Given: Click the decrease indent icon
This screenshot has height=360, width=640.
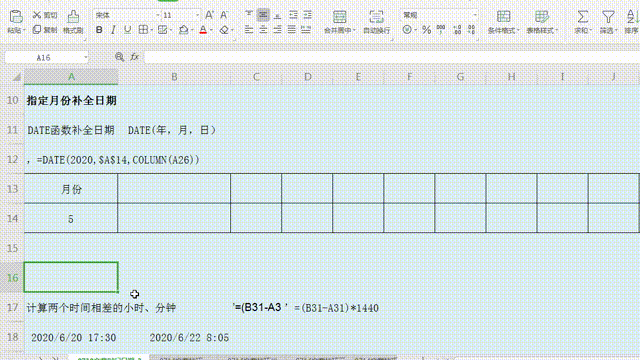Looking at the screenshot, I should (x=293, y=15).
